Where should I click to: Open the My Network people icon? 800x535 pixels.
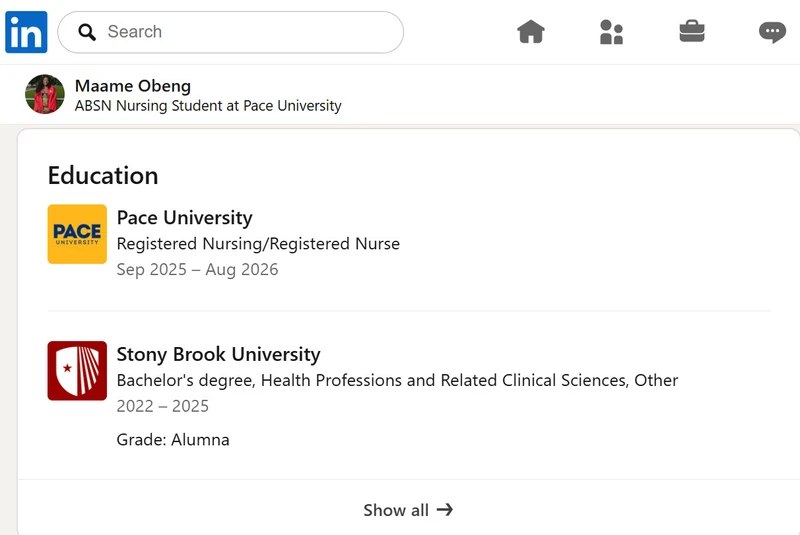click(x=611, y=32)
